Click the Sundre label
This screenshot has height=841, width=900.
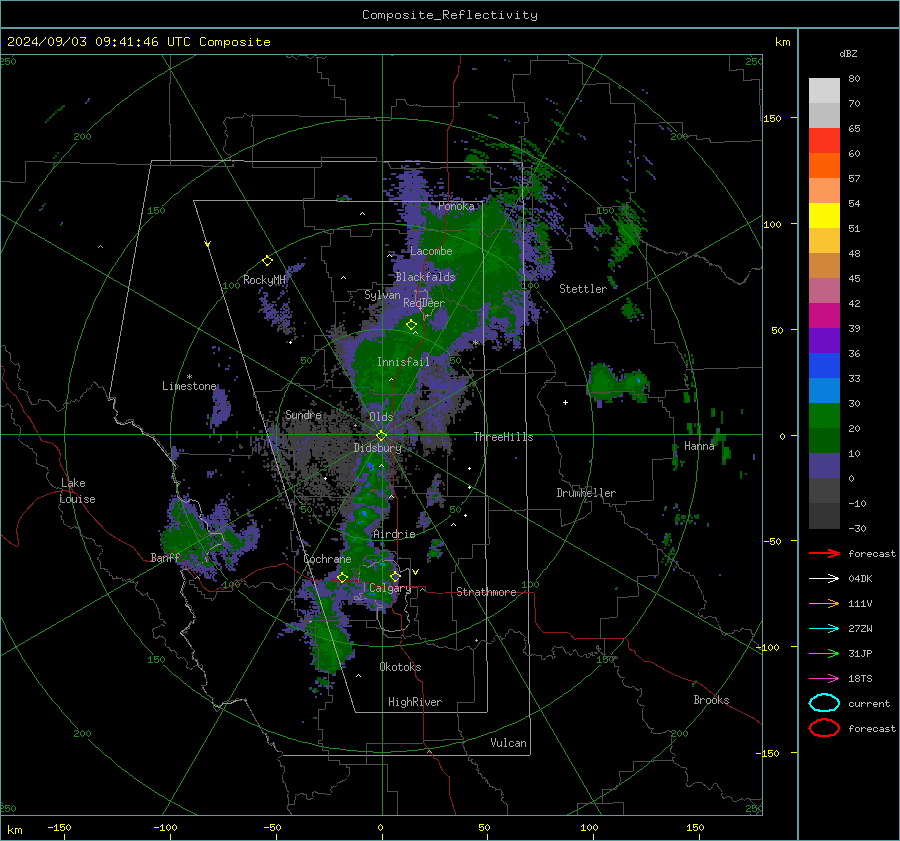coord(303,414)
